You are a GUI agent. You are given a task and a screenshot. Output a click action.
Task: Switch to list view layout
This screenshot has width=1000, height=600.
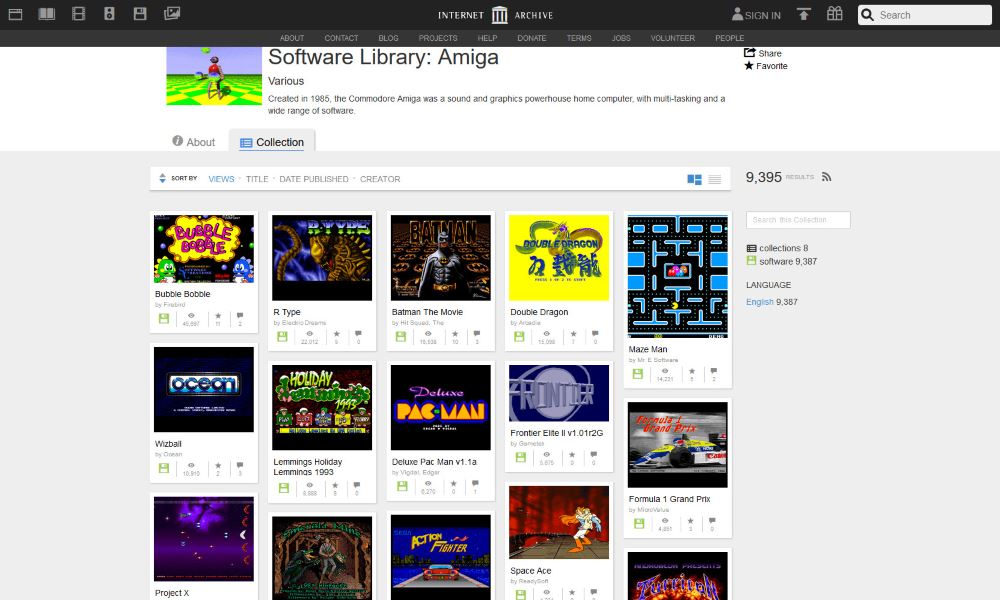(715, 180)
